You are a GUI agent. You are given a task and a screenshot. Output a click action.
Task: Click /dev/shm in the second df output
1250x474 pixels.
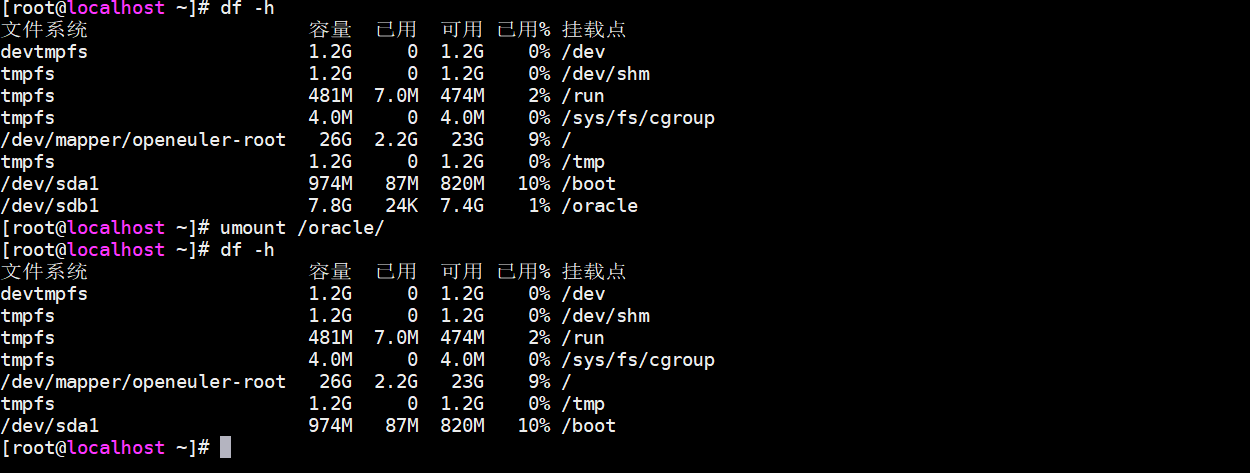tap(605, 315)
